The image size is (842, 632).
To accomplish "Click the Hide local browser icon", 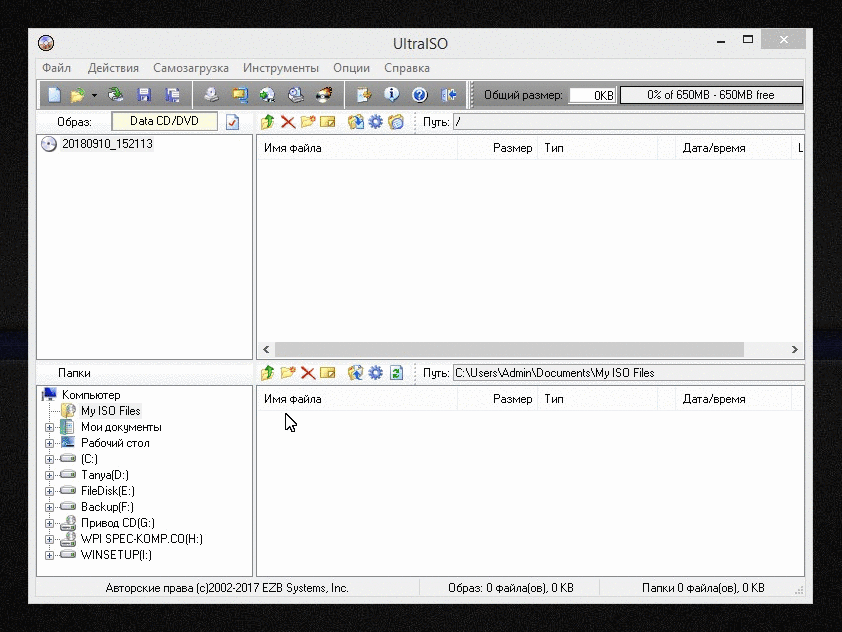I will click(x=396, y=122).
